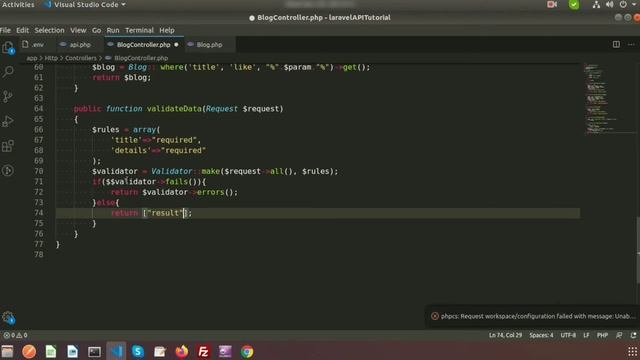Open the Run menu

click(x=113, y=30)
